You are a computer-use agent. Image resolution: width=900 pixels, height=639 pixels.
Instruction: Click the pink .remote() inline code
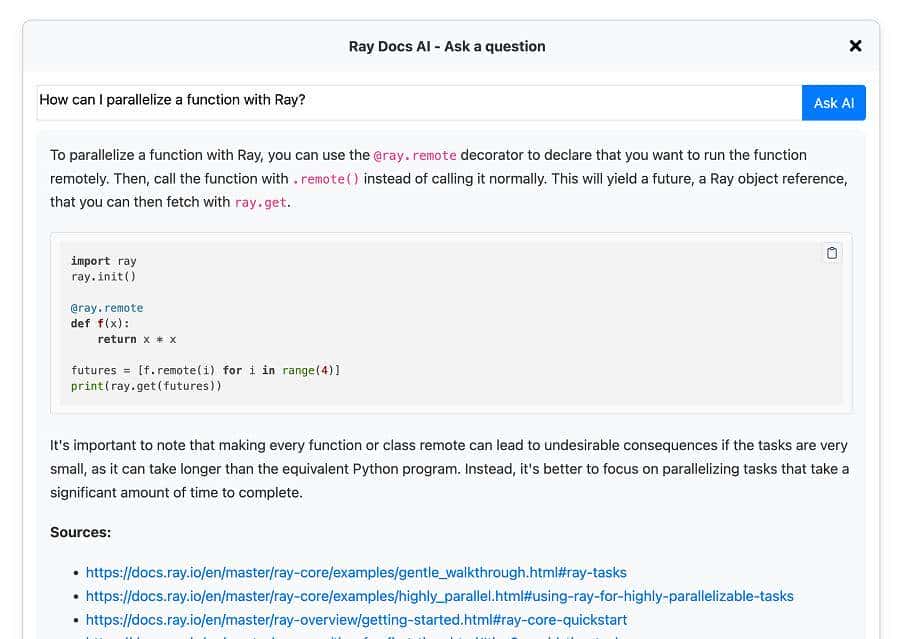click(x=326, y=179)
